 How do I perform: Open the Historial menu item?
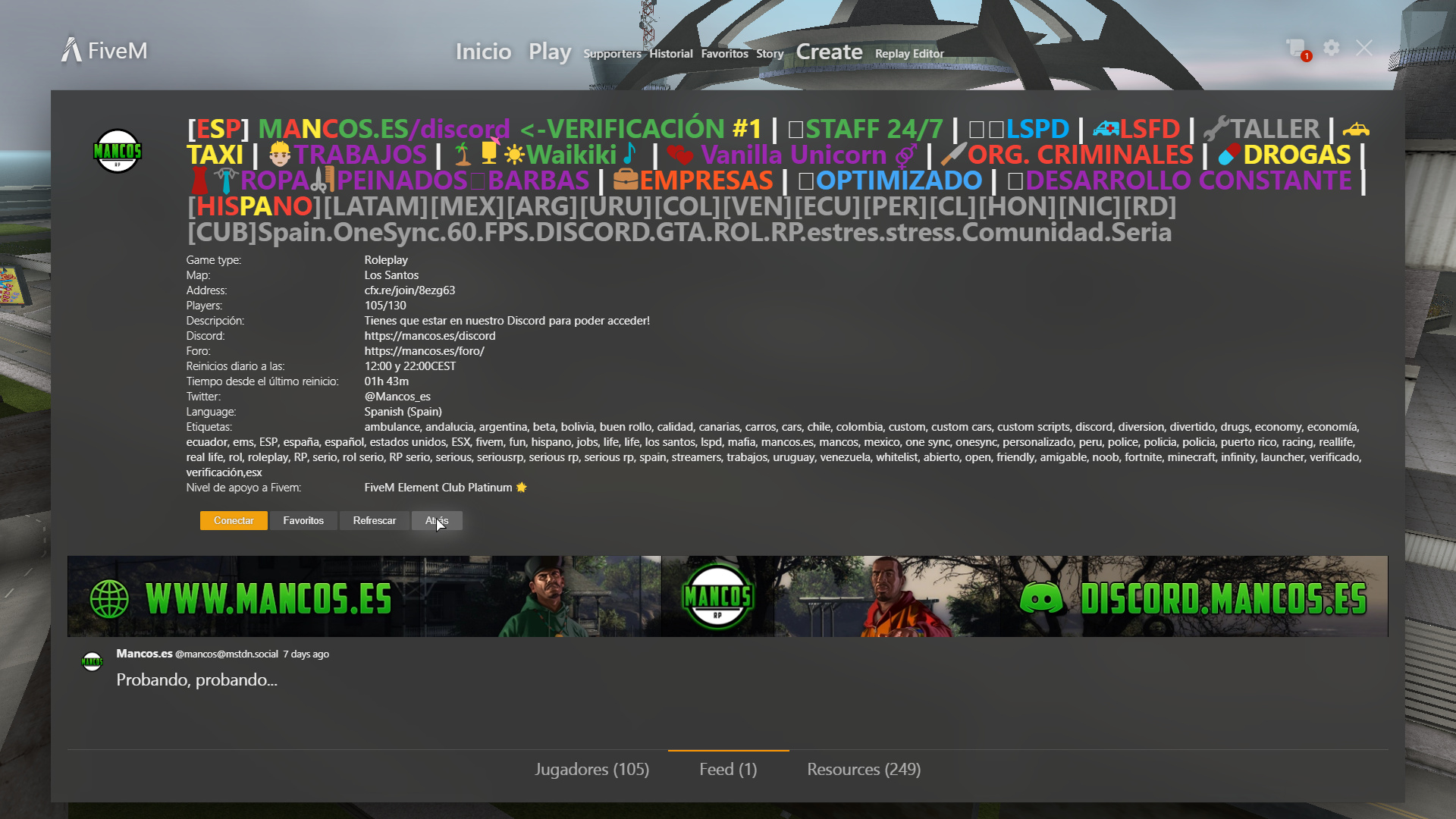(x=670, y=54)
